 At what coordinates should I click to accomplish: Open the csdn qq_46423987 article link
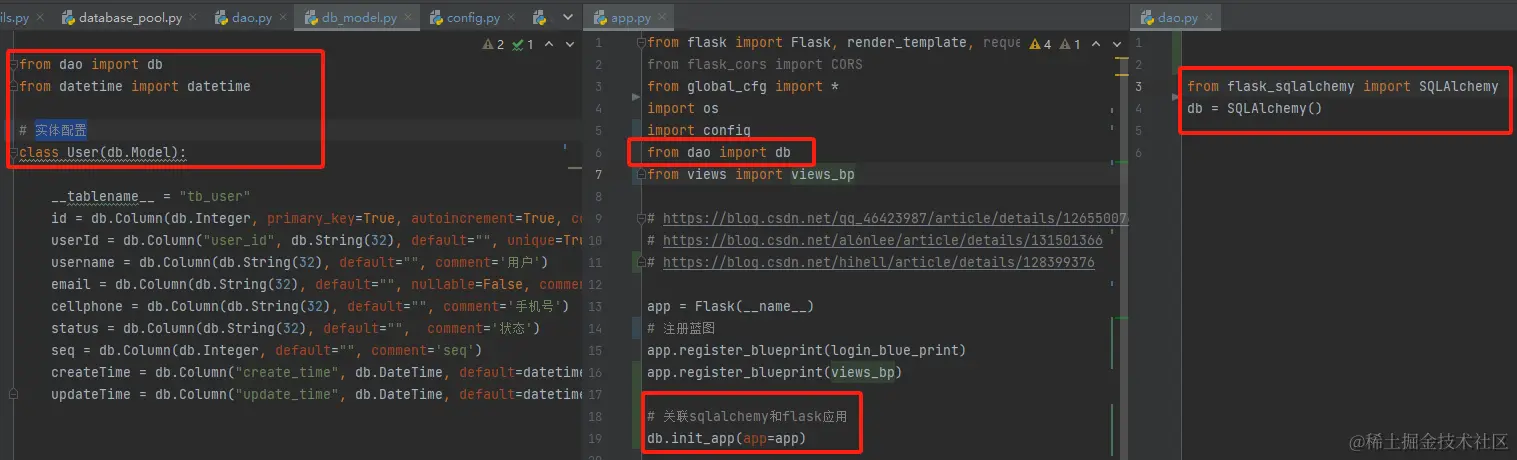(894, 218)
